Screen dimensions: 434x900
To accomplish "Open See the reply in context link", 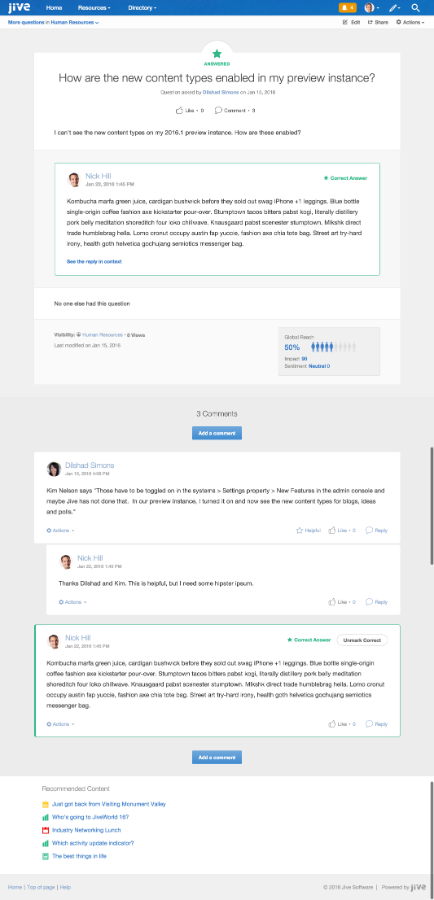I will [x=94, y=261].
